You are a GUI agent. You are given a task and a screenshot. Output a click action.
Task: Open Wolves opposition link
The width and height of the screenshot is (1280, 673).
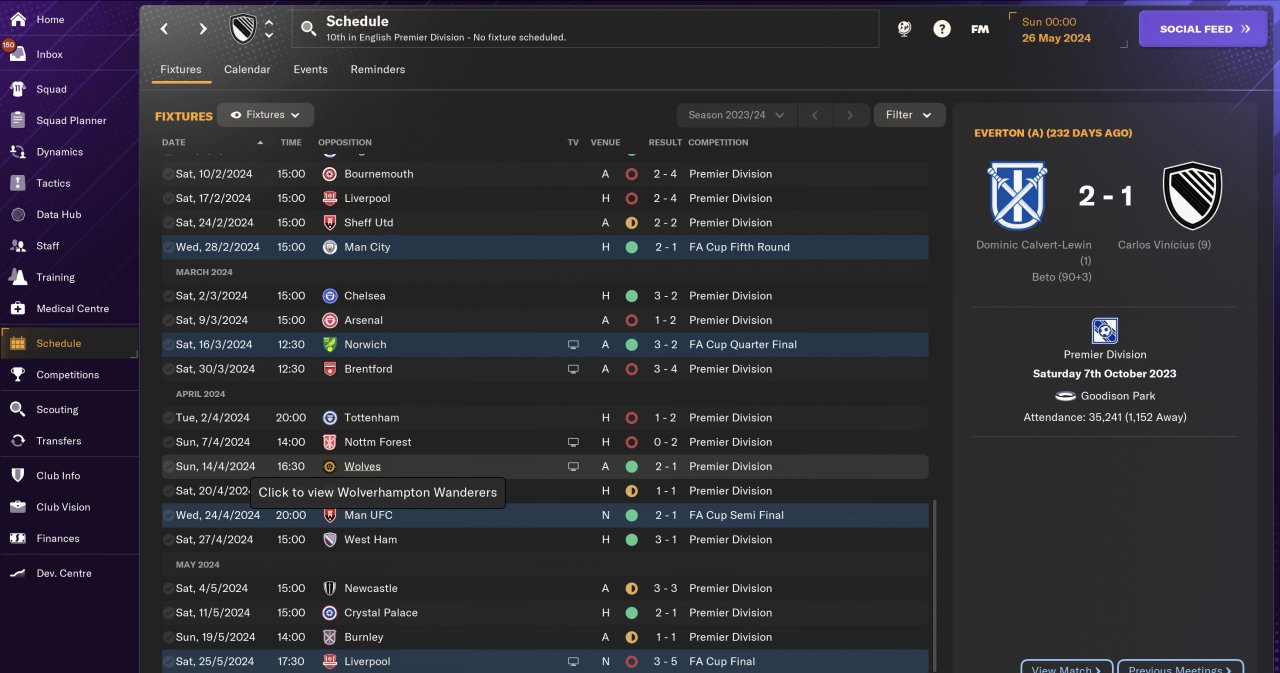[x=362, y=467]
